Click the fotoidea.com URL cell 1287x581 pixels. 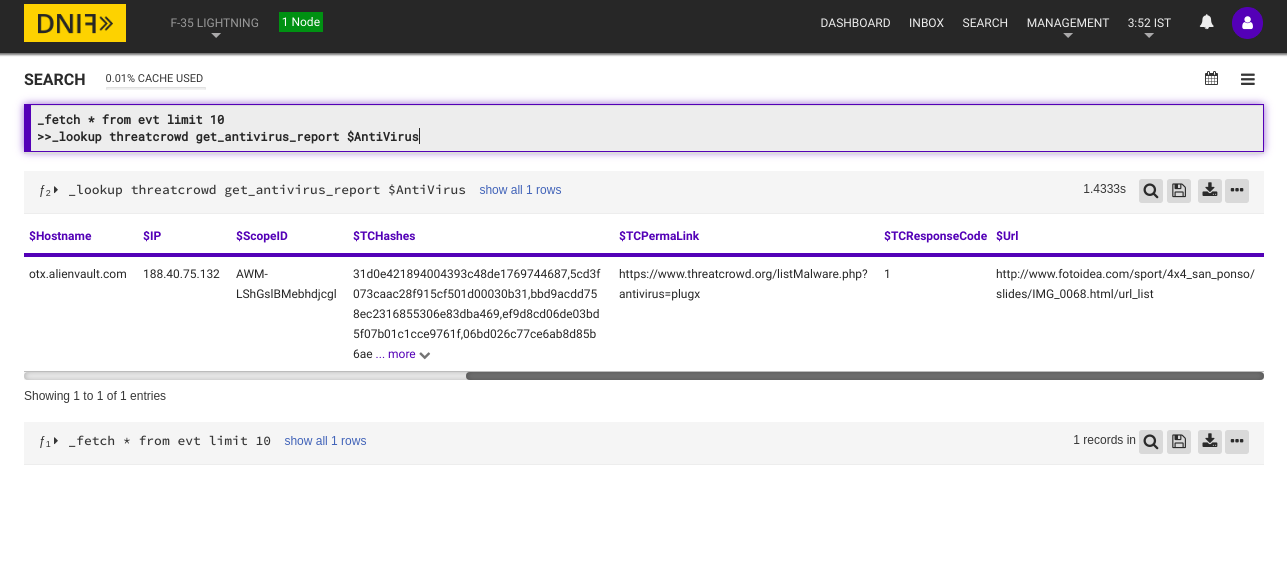(1125, 284)
